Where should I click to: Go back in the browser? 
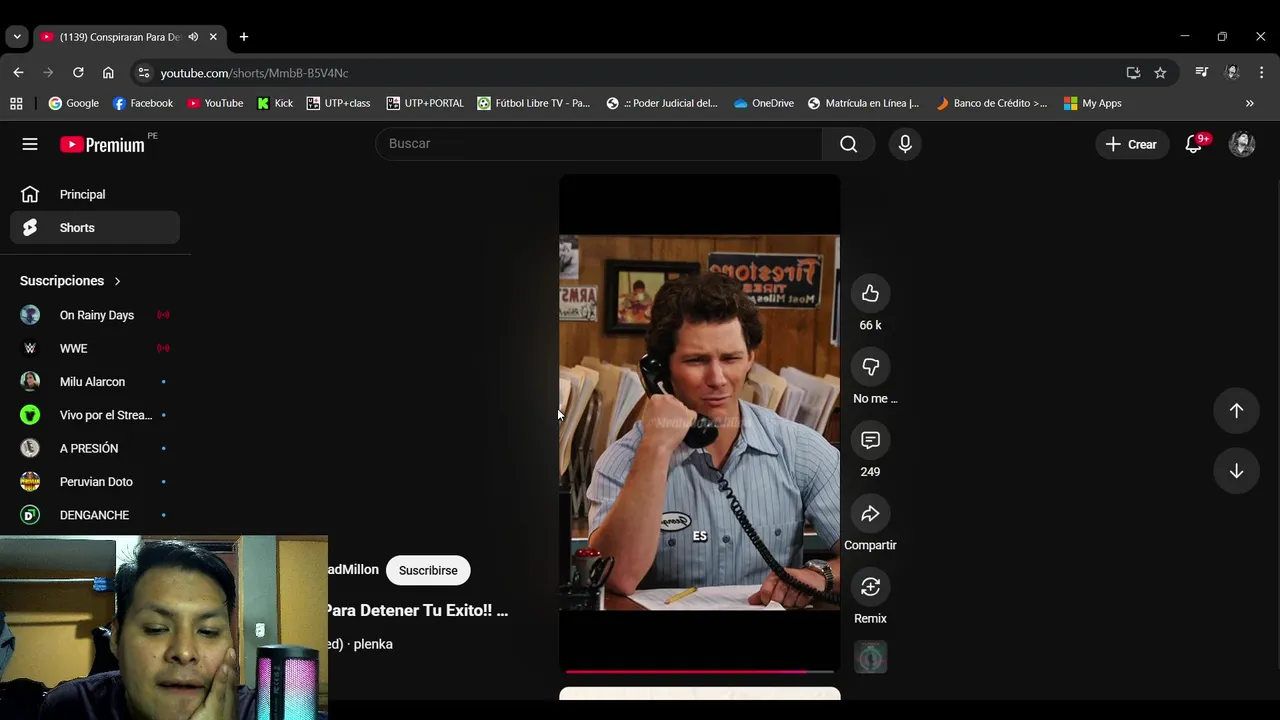tap(18, 72)
